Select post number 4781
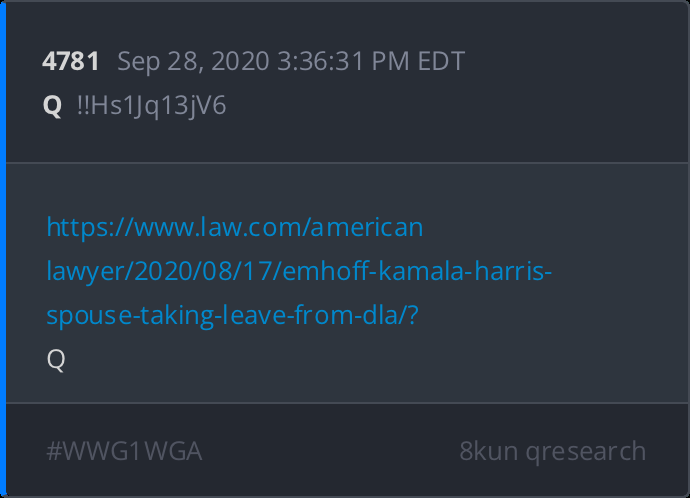The width and height of the screenshot is (690, 498). coord(70,61)
